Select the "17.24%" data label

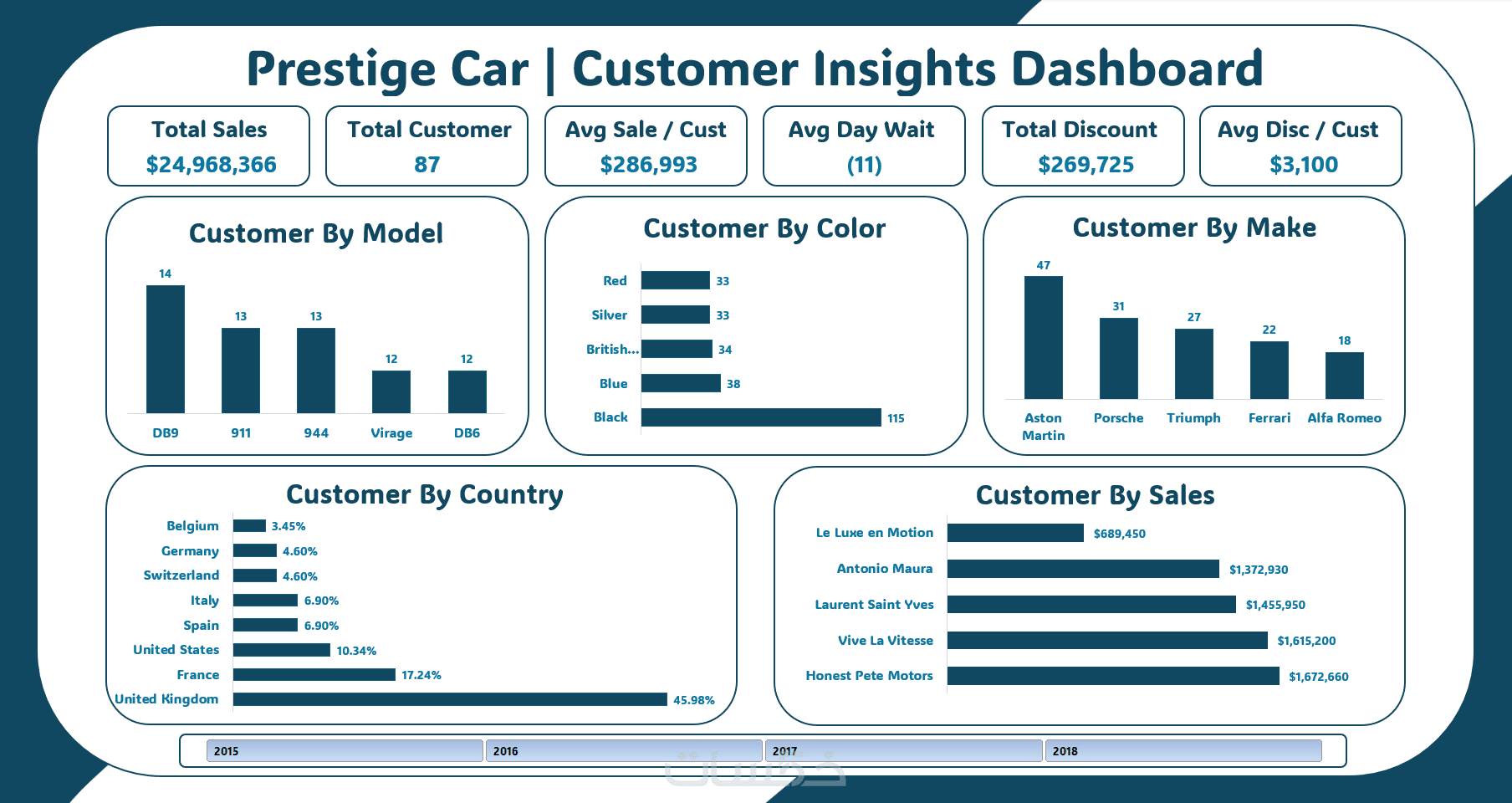click(421, 675)
